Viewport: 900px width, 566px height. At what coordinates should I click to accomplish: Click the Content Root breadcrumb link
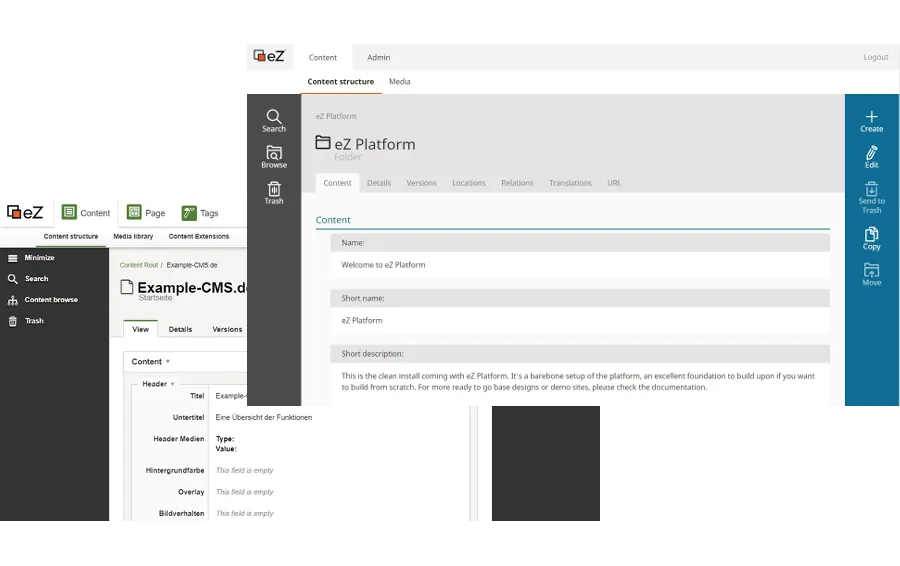[138, 265]
